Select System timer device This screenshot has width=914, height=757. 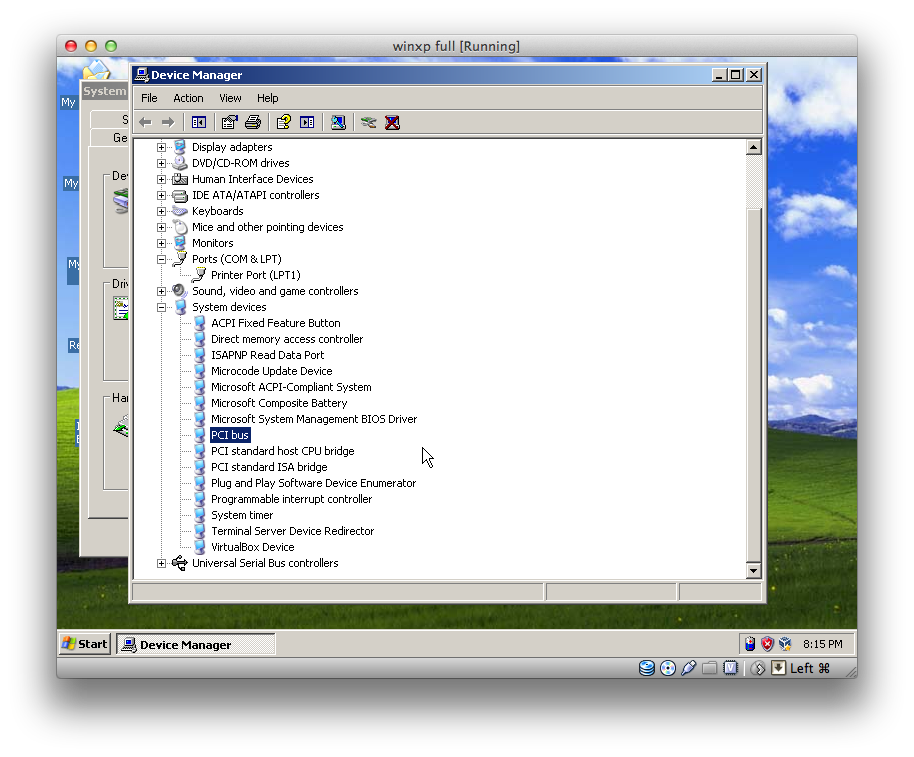coord(242,516)
